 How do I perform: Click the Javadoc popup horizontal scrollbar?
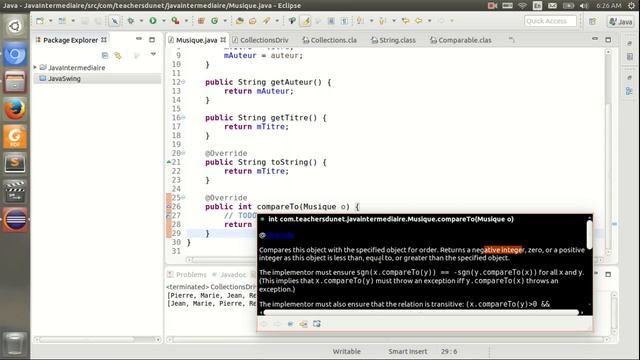421,313
